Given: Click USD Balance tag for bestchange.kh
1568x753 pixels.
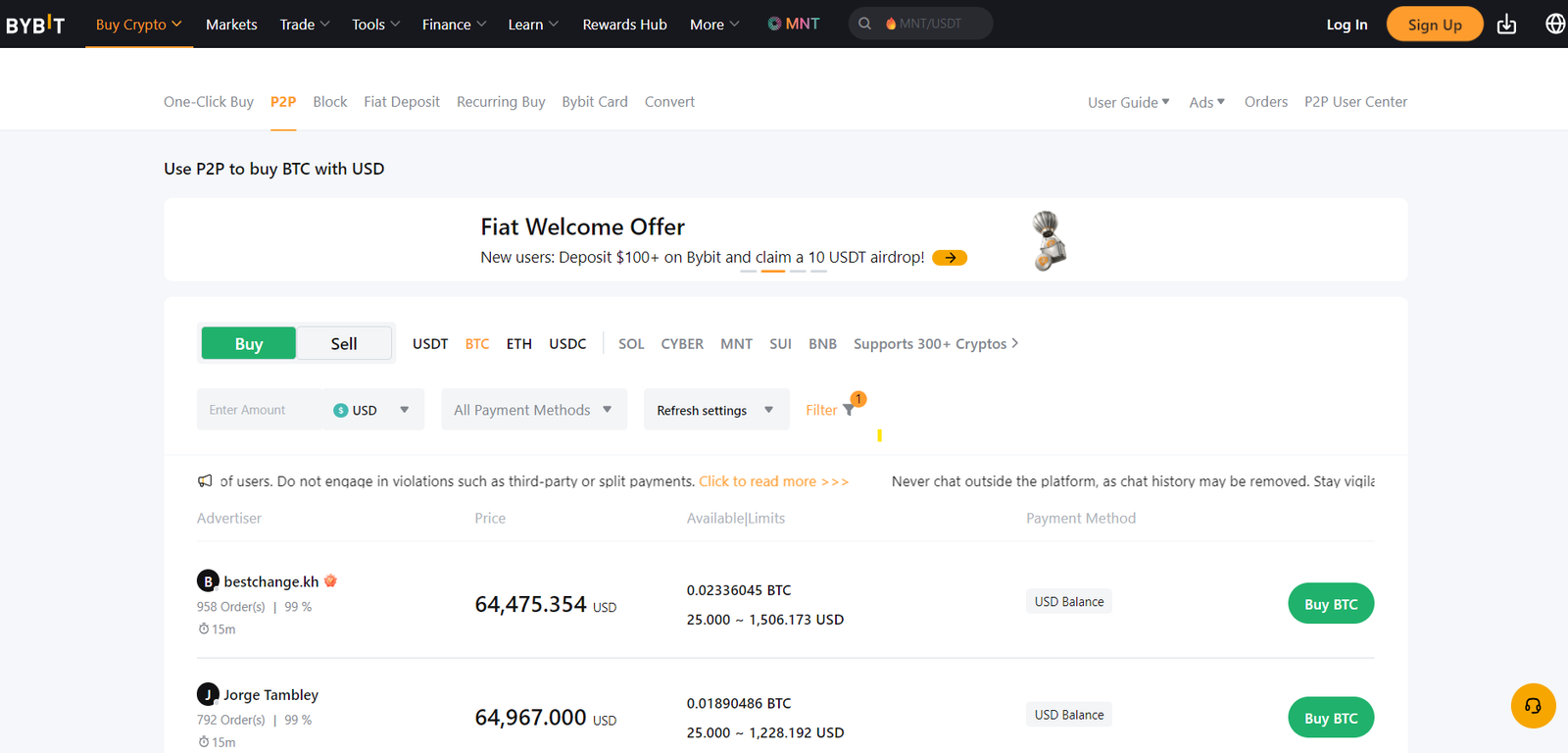Looking at the screenshot, I should 1069,602.
